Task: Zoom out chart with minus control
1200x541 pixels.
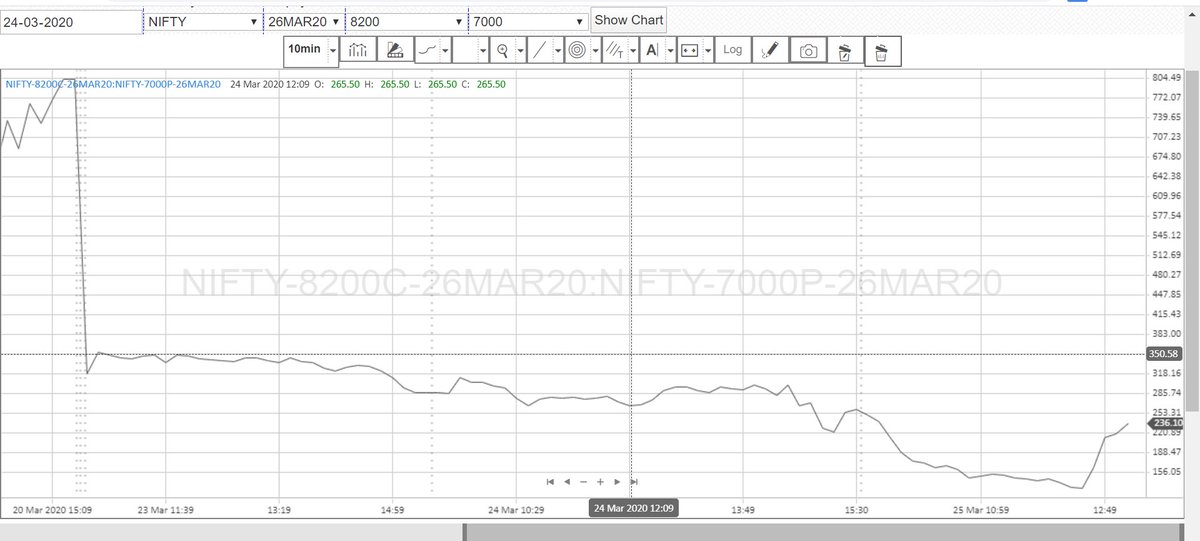Action: click(584, 481)
